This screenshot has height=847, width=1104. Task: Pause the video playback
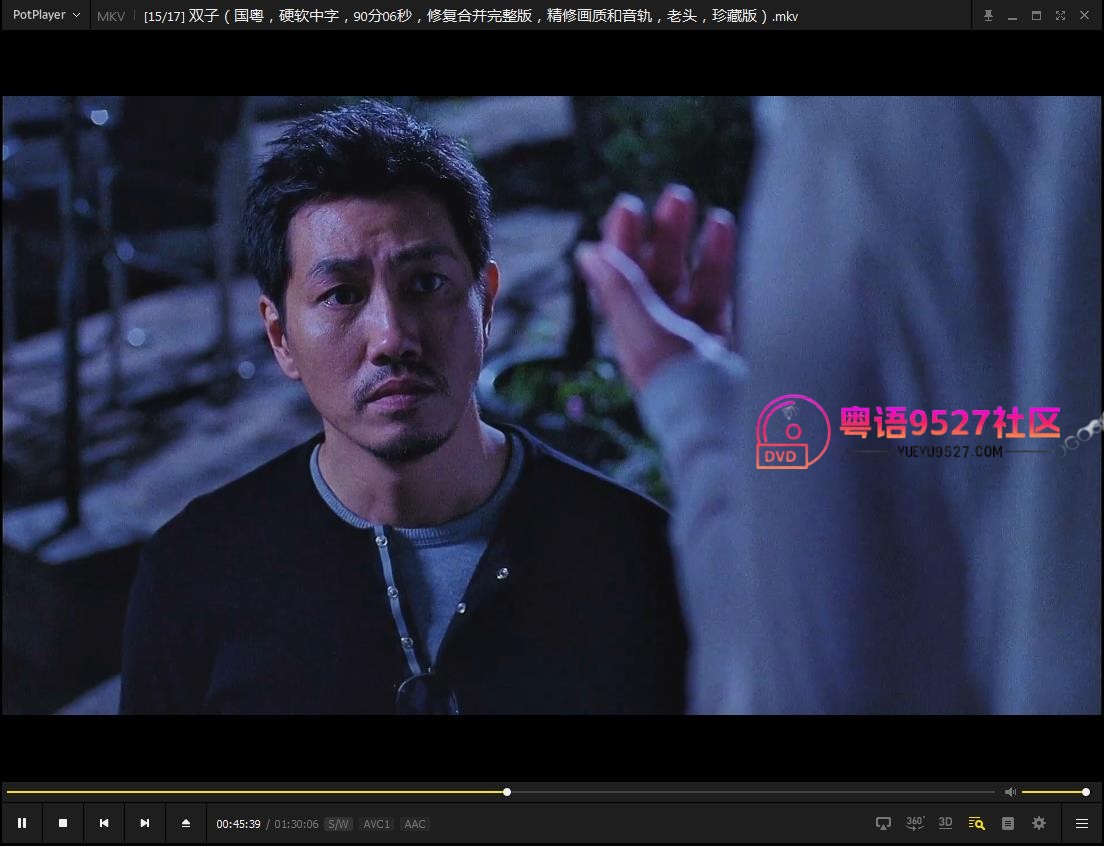[22, 823]
